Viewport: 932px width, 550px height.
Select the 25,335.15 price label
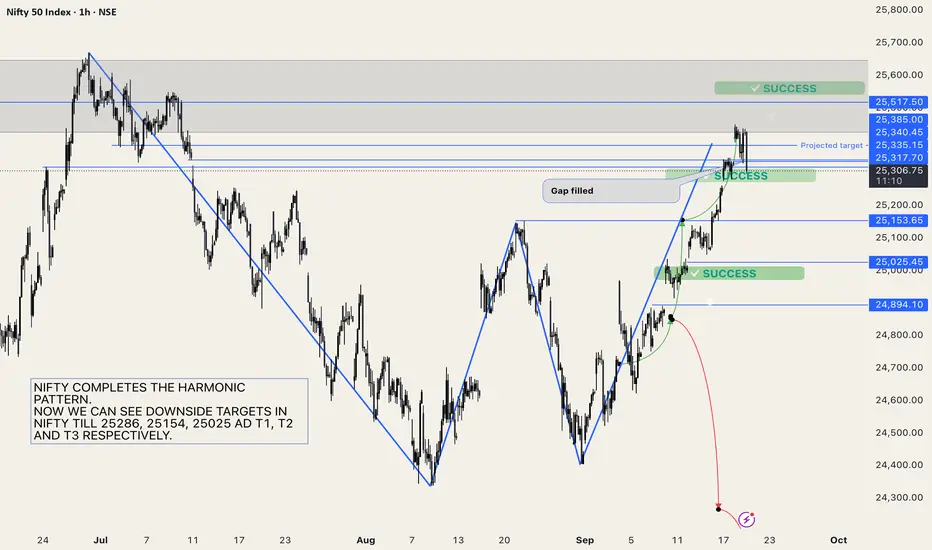899,145
